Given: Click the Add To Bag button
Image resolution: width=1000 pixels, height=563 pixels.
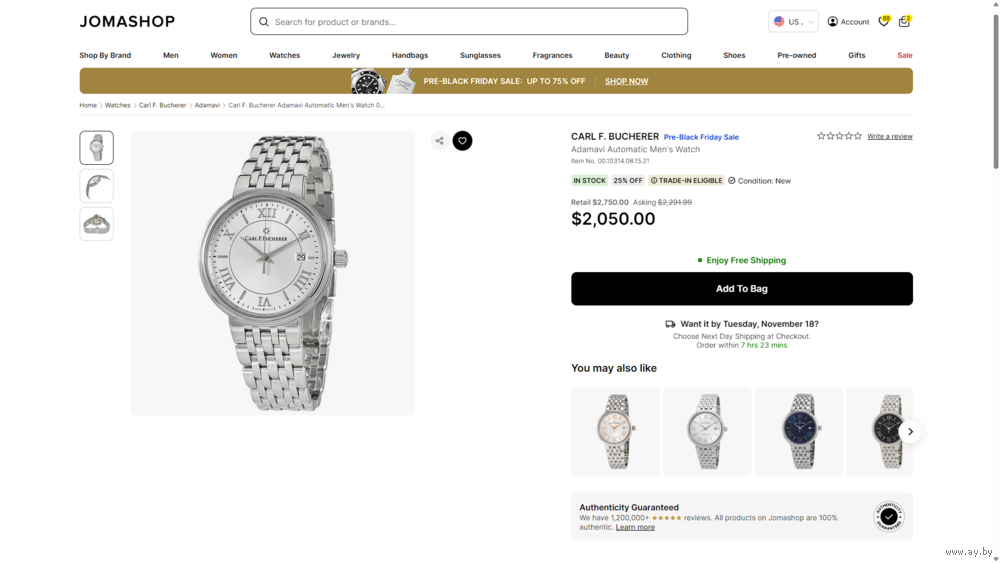Looking at the screenshot, I should (741, 289).
